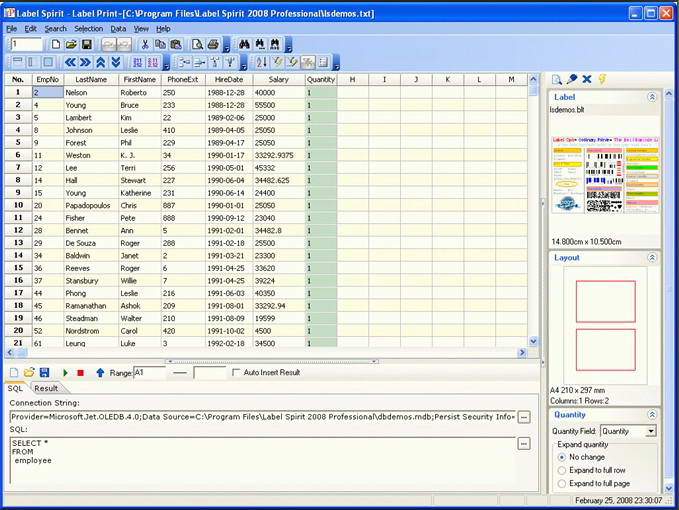Click the first binoculars Find icon
Viewport: 679px width, 510px height.
(x=244, y=44)
